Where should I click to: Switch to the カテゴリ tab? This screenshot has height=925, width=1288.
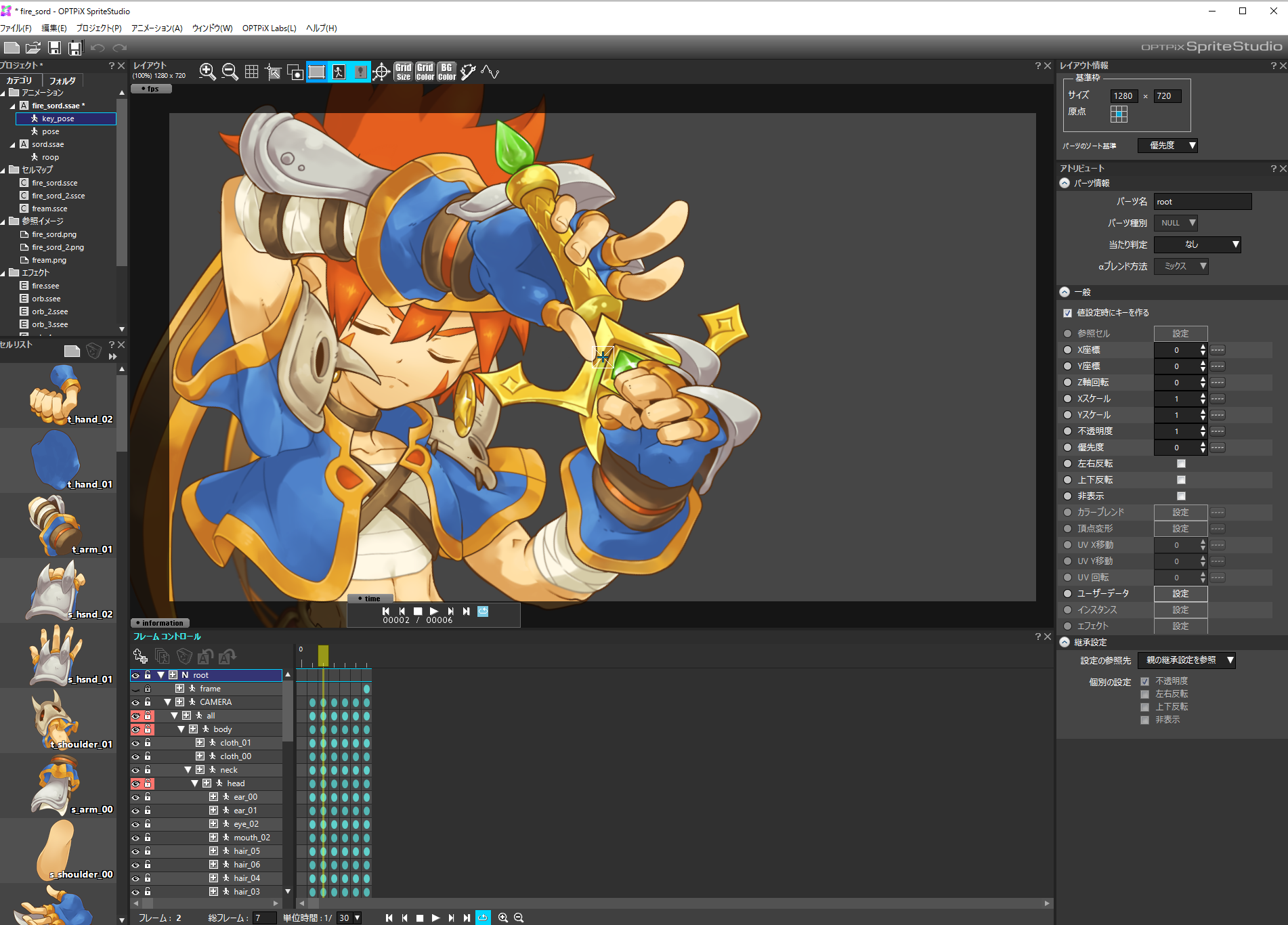tap(20, 80)
